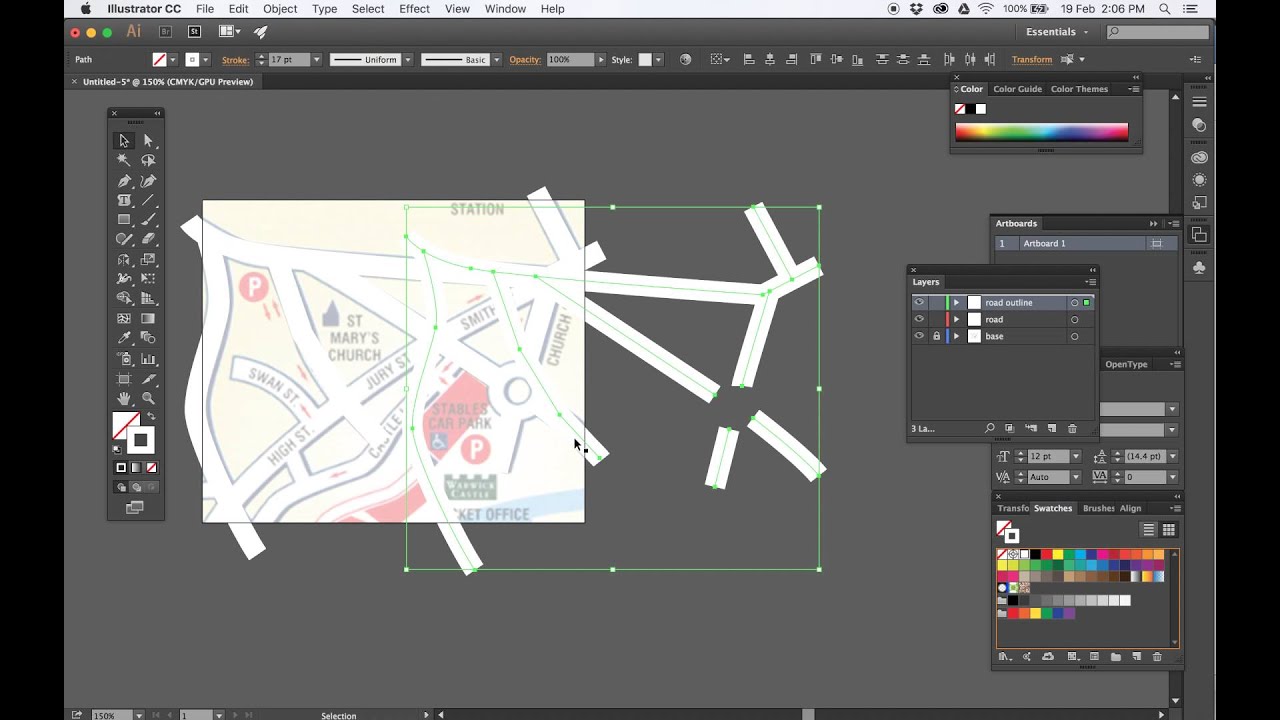Select the Lasso tool
Image resolution: width=1280 pixels, height=720 pixels.
(148, 160)
